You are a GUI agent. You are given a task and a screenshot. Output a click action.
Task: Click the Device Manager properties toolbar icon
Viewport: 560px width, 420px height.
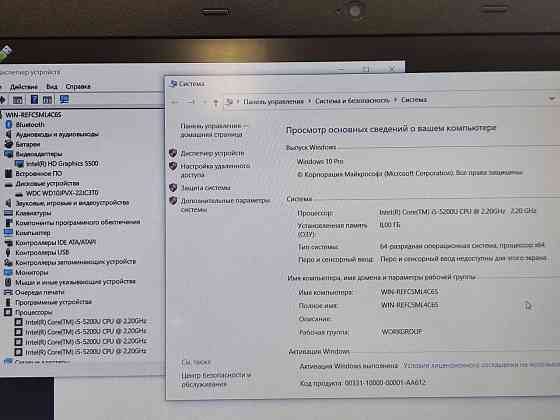(18, 100)
